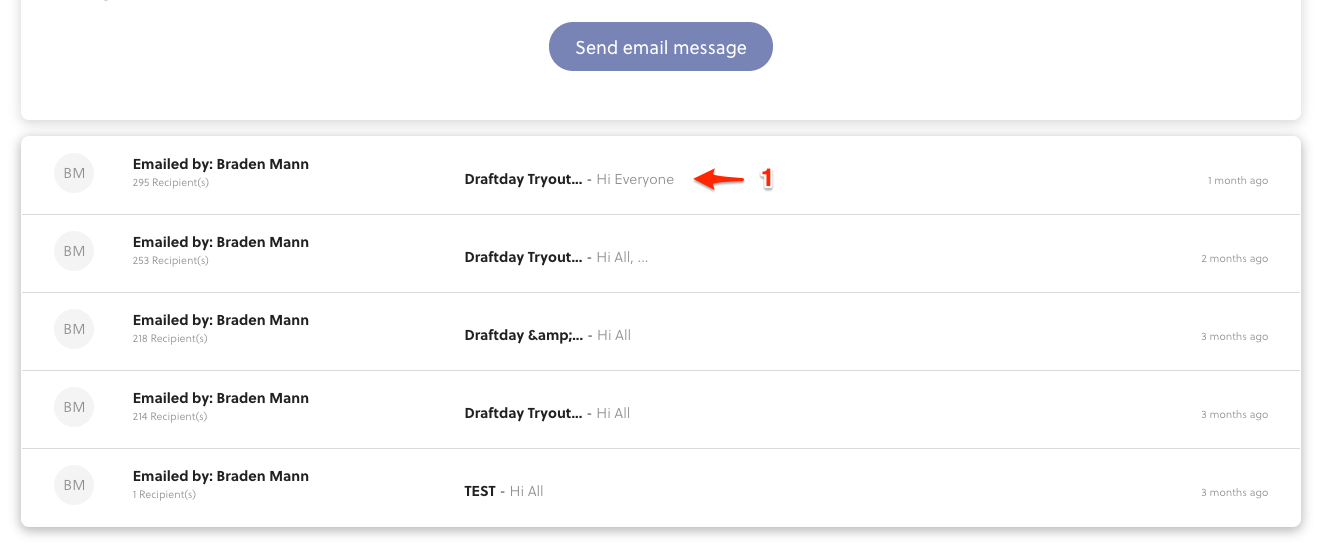The image size is (1317, 544).
Task: Open the email starting "Hi Everyone"
Action: pyautogui.click(x=635, y=180)
